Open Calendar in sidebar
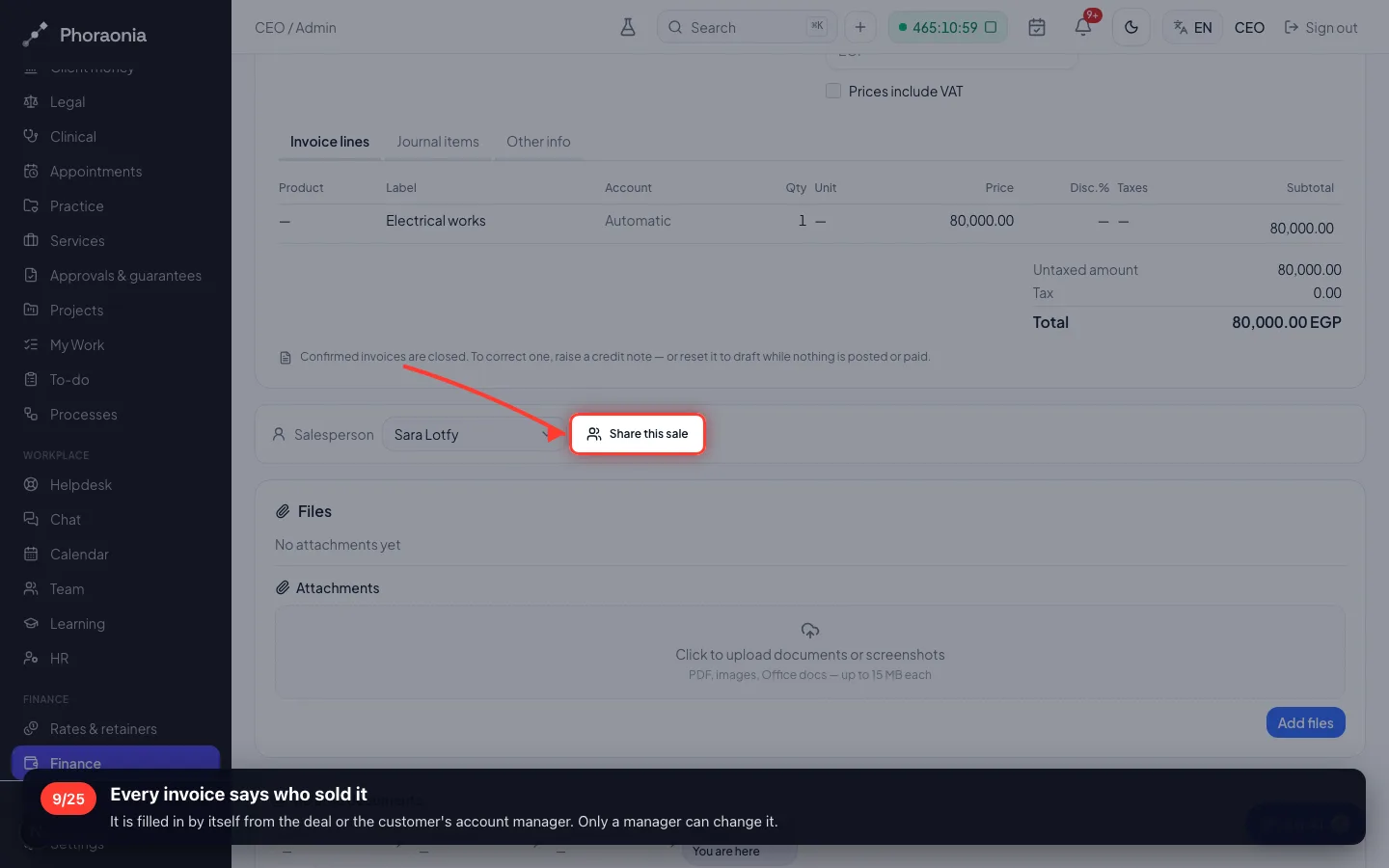The height and width of the screenshot is (868, 1389). pyautogui.click(x=116, y=554)
